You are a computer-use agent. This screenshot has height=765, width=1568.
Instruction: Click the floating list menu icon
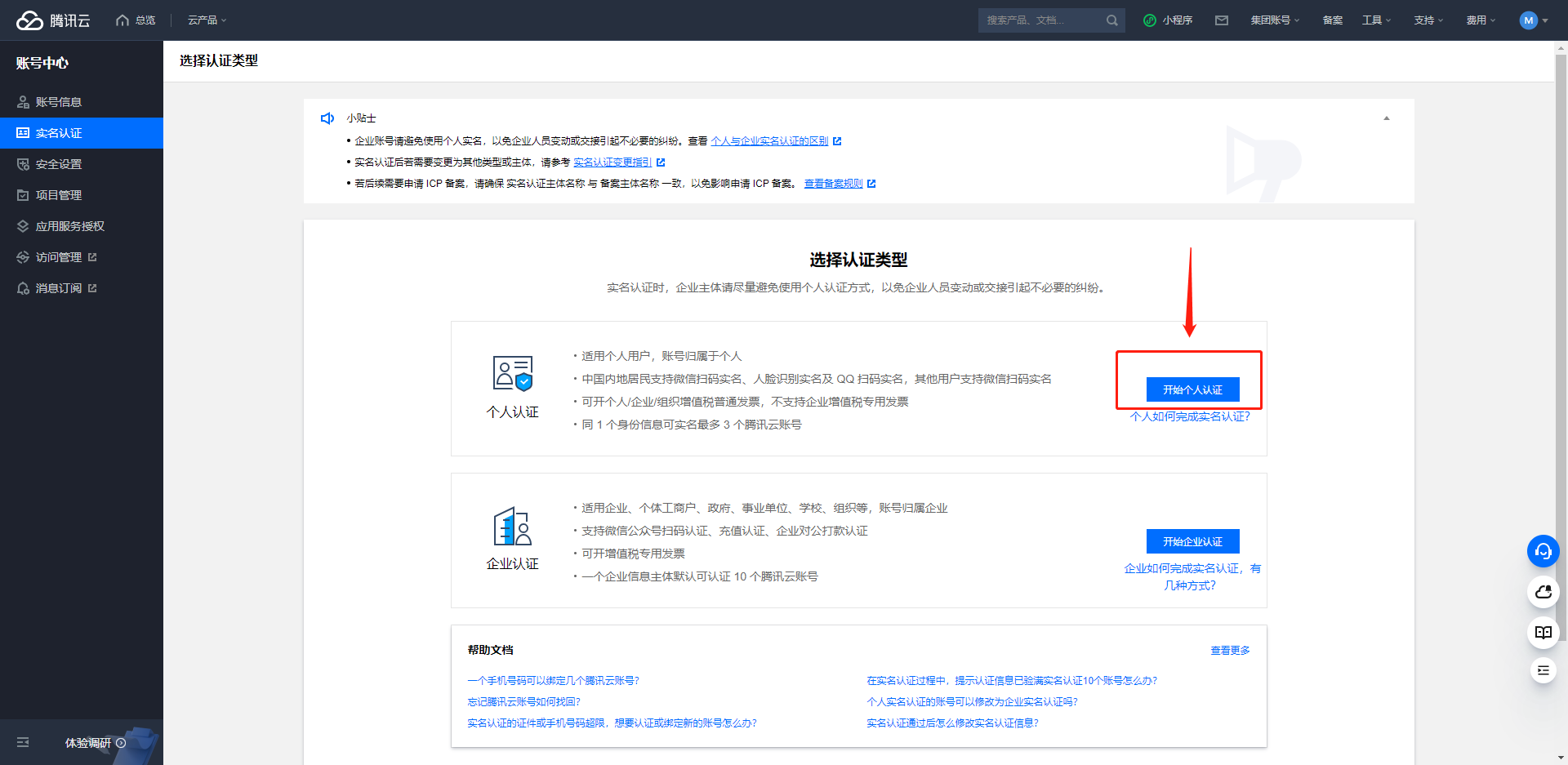click(x=1543, y=670)
